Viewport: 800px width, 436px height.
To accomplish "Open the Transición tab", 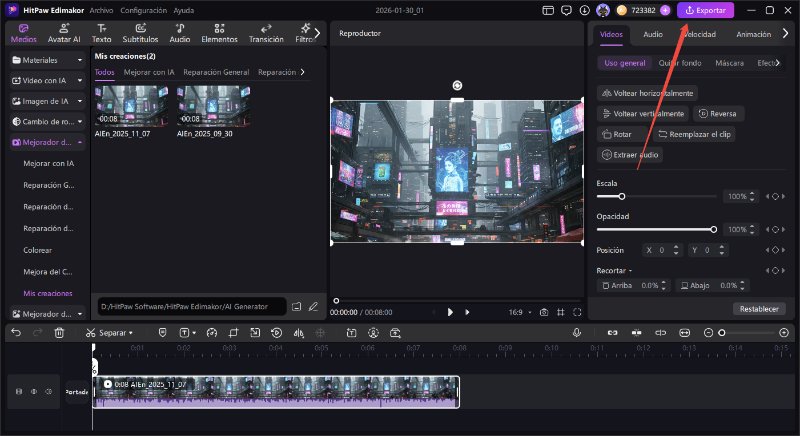I will coord(266,33).
